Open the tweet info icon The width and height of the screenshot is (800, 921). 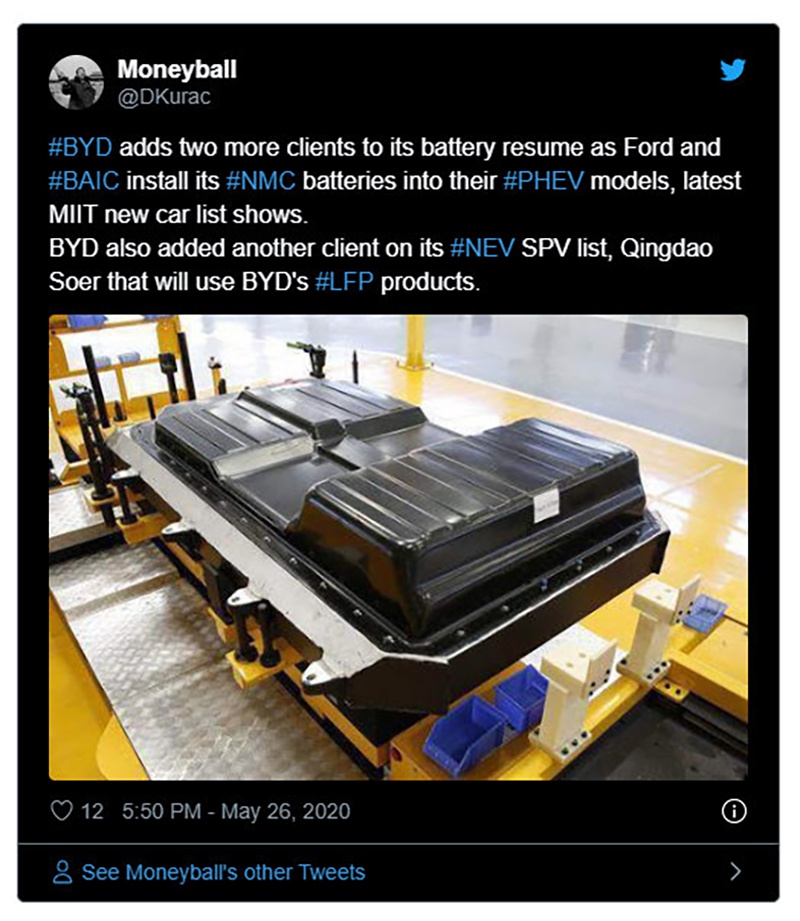tap(734, 811)
